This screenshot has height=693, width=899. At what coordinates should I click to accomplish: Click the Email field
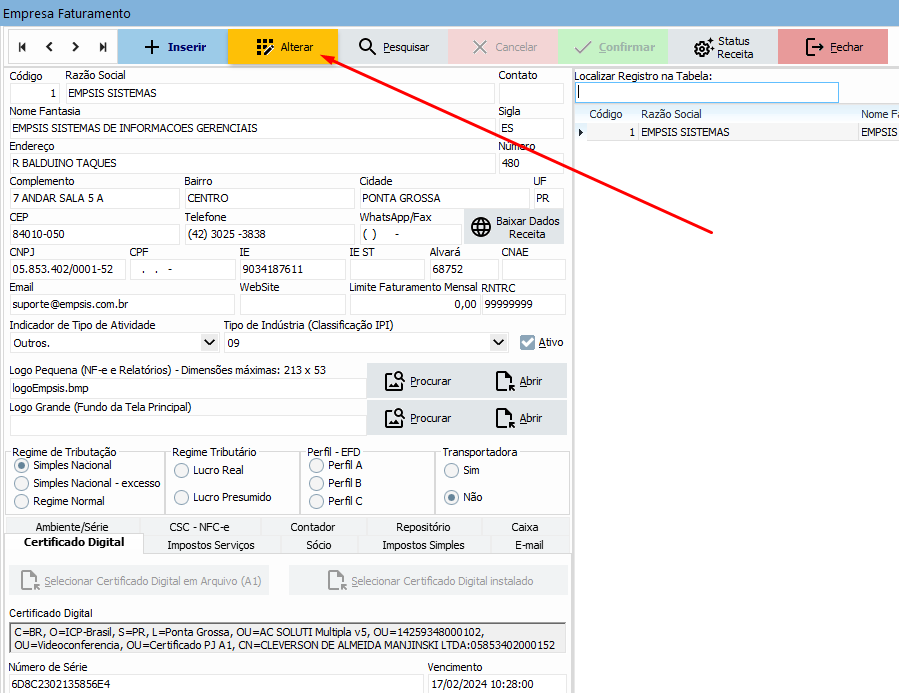tap(122, 304)
